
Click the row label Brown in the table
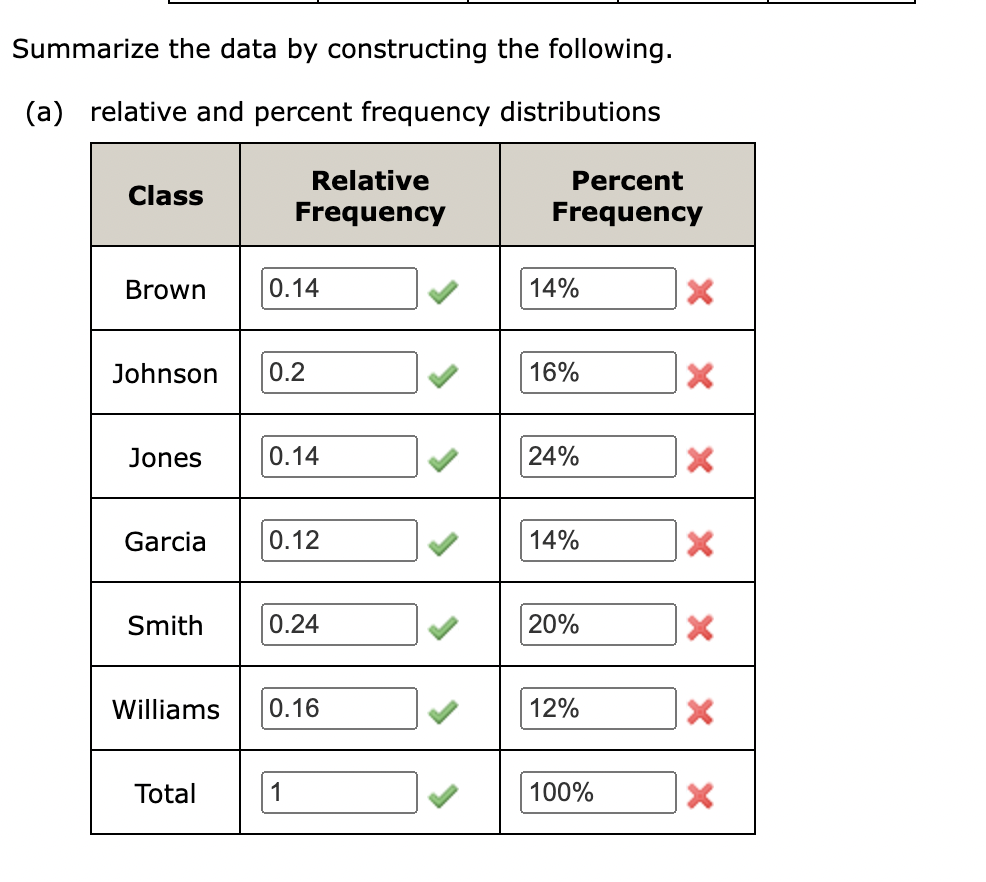[x=165, y=289]
